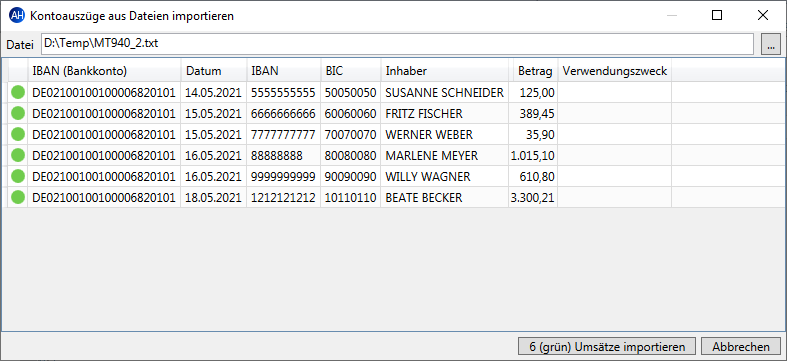Click the date 14.05.2021

(x=213, y=93)
